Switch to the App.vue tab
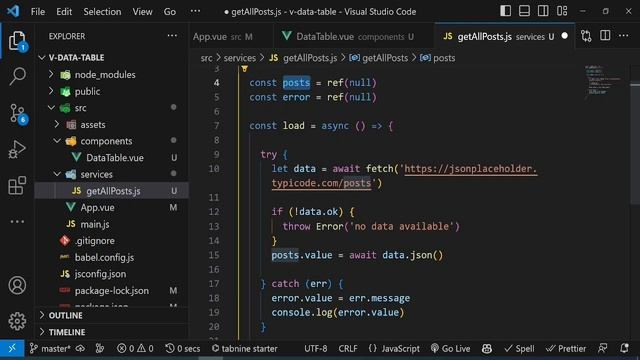 point(230,36)
